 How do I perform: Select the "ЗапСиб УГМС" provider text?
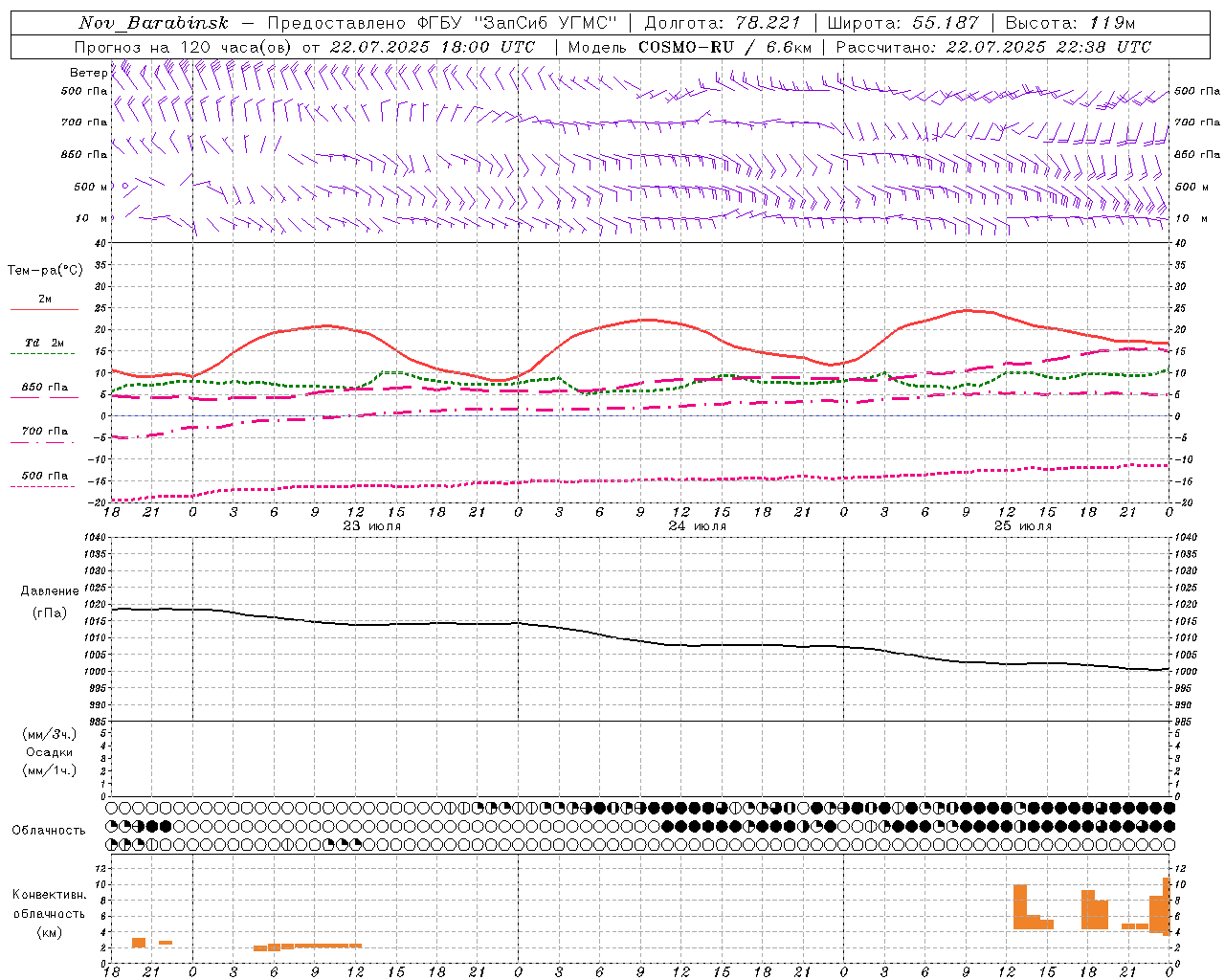pyautogui.click(x=544, y=23)
